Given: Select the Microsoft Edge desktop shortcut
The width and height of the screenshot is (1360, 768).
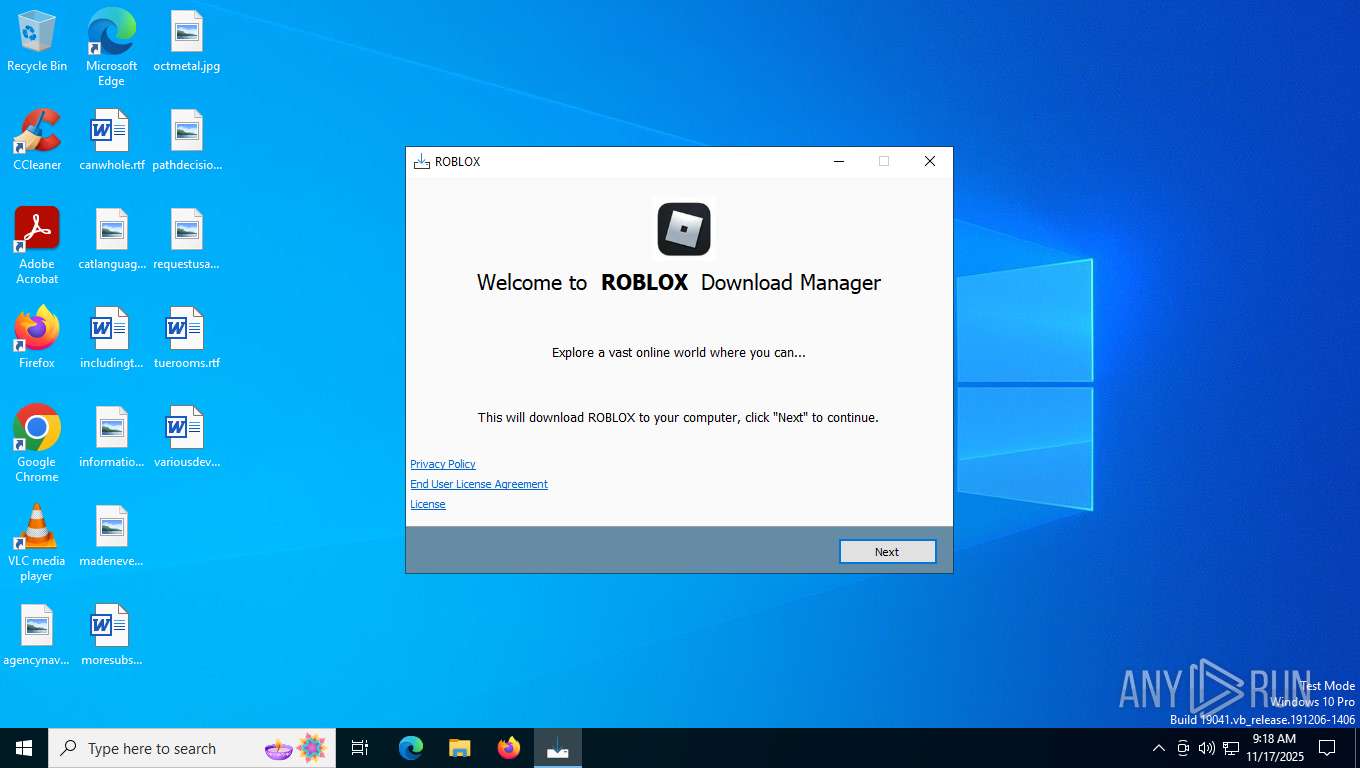Looking at the screenshot, I should coord(111,48).
